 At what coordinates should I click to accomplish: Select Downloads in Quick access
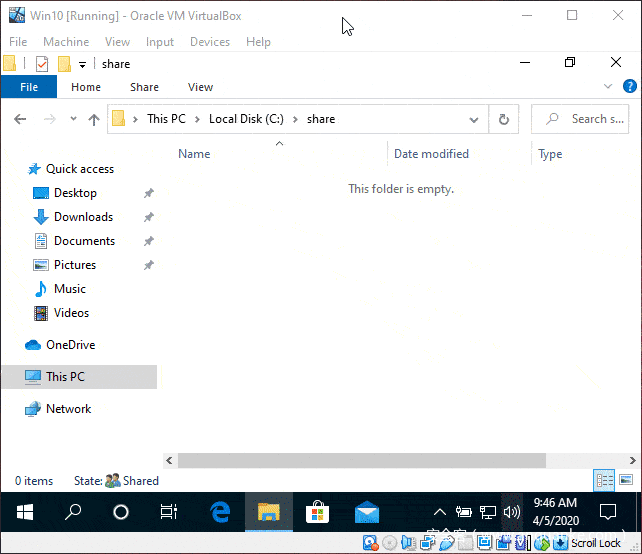pyautogui.click(x=83, y=217)
